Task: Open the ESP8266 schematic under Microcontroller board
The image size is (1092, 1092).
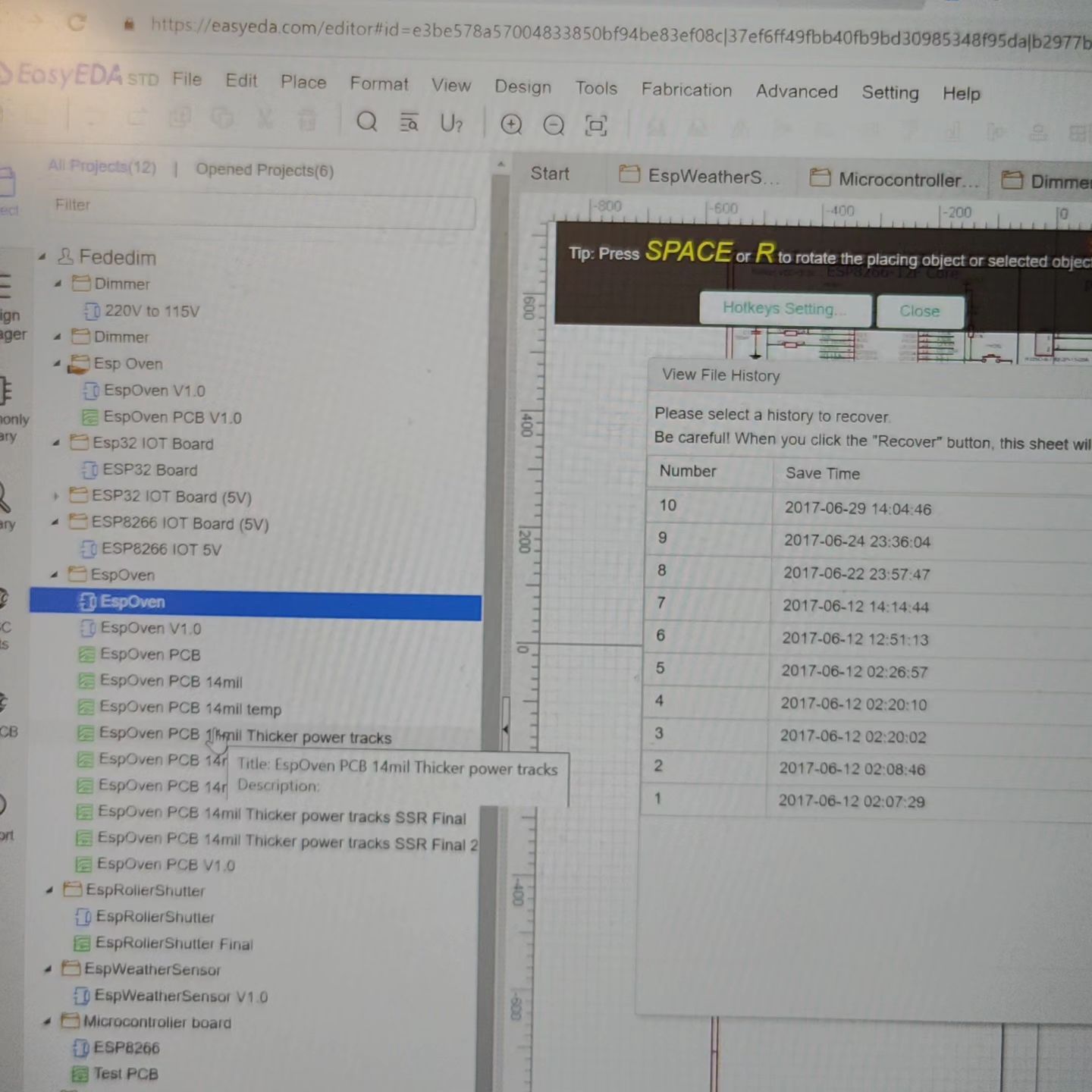Action: tap(126, 1048)
